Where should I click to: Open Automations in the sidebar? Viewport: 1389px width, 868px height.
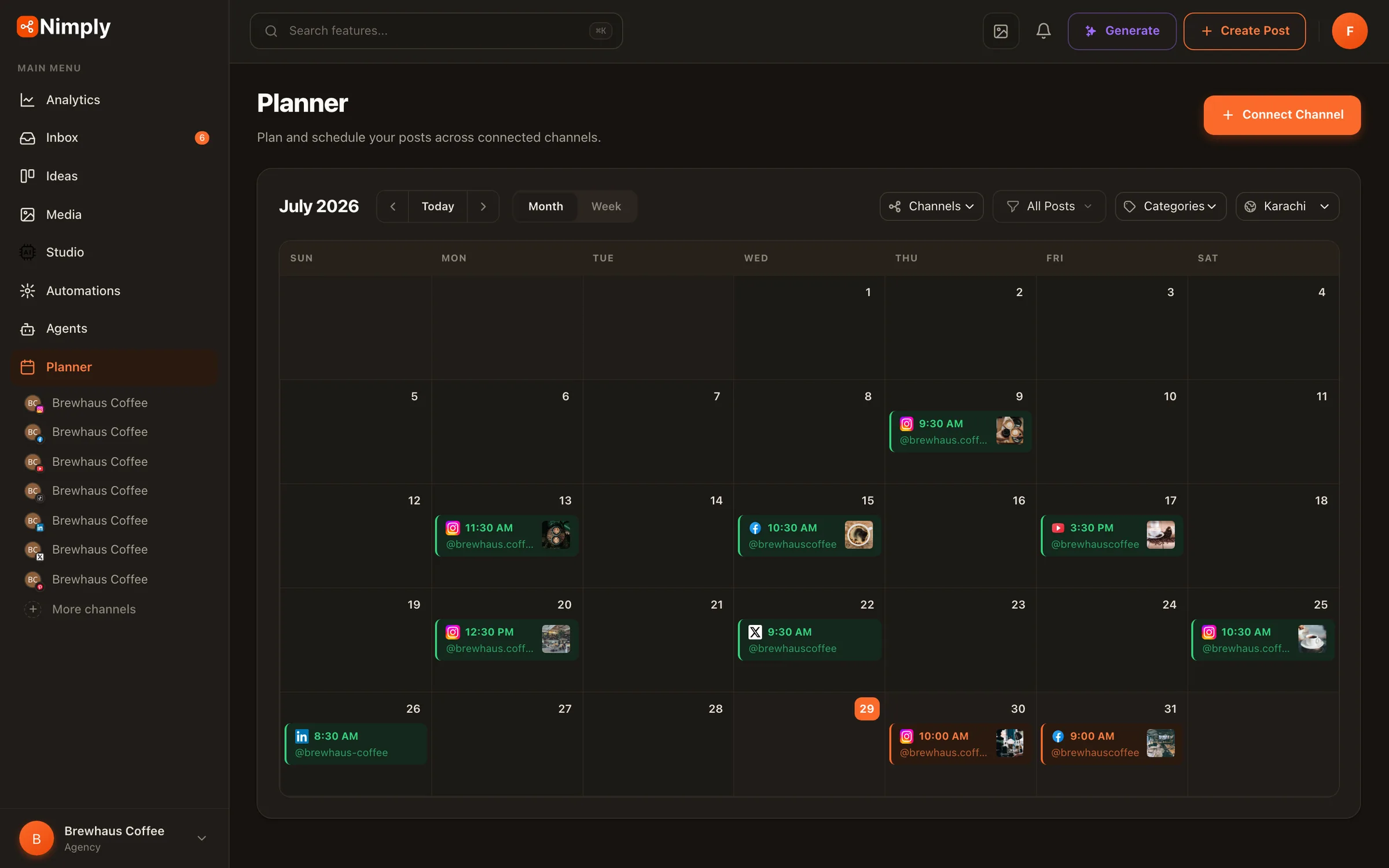coord(115,290)
